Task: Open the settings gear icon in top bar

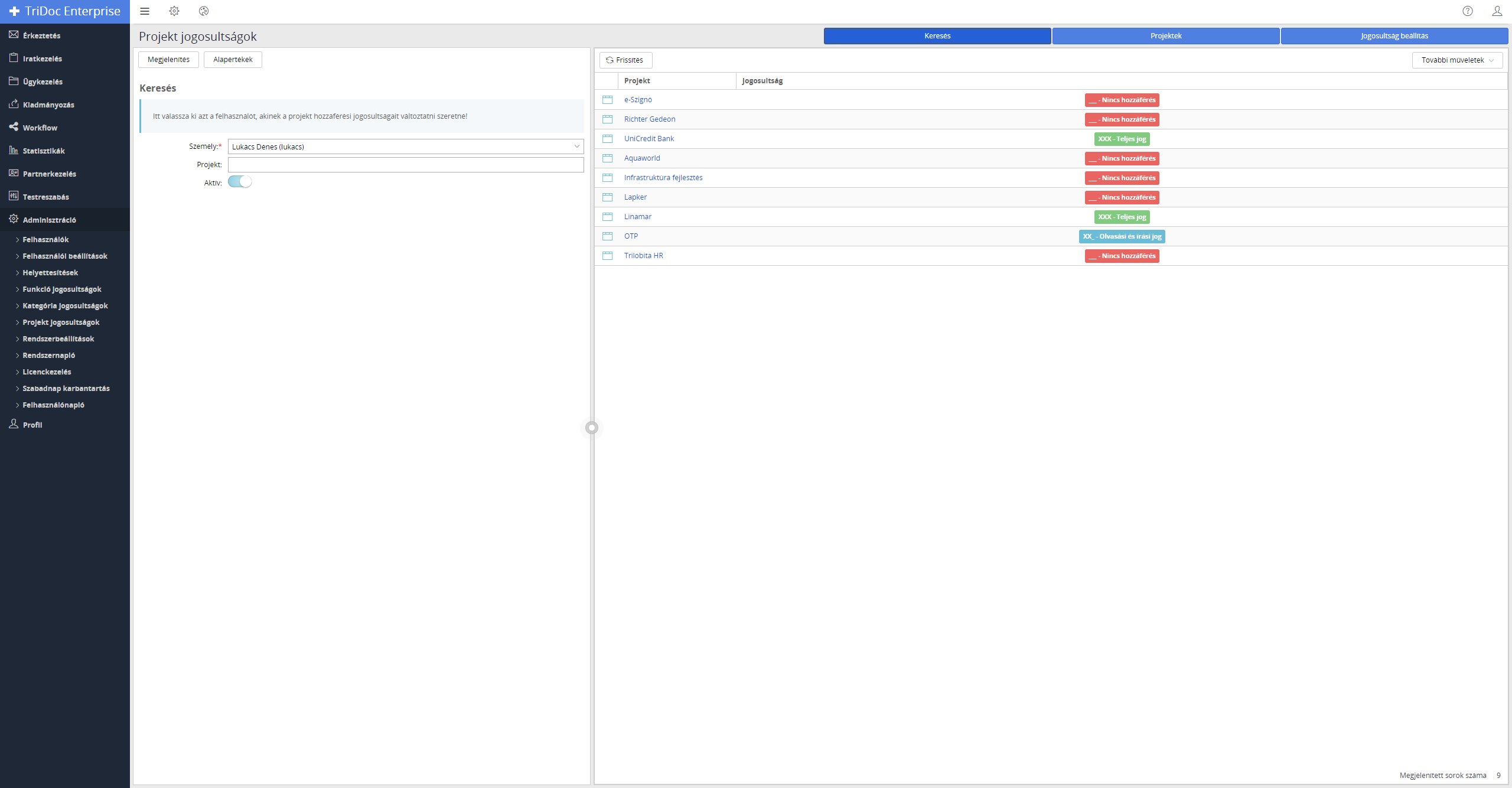Action: click(174, 11)
